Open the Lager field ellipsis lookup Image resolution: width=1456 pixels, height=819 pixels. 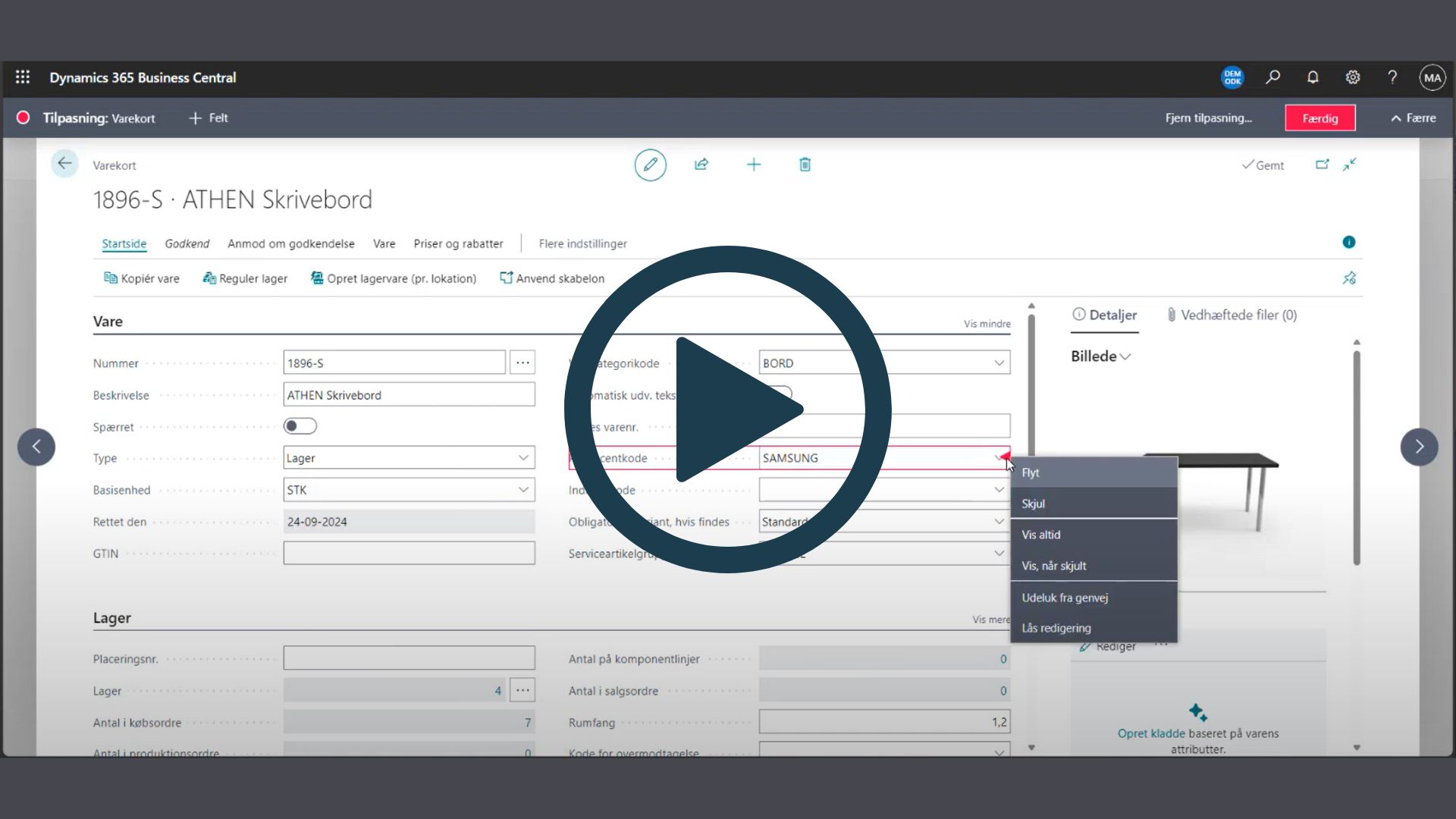click(x=522, y=690)
